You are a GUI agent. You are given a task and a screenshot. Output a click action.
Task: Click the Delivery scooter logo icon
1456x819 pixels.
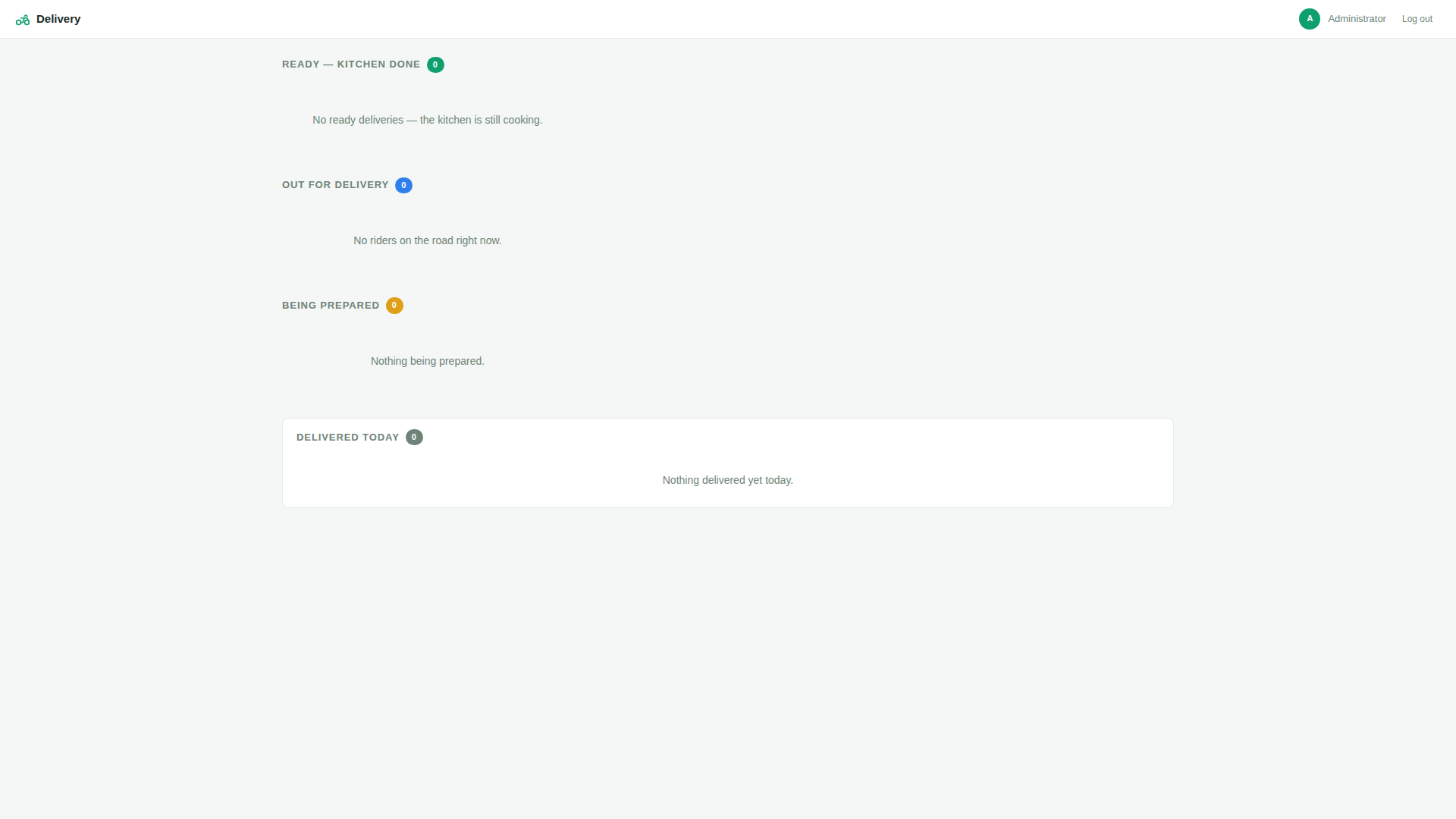pyautogui.click(x=23, y=20)
